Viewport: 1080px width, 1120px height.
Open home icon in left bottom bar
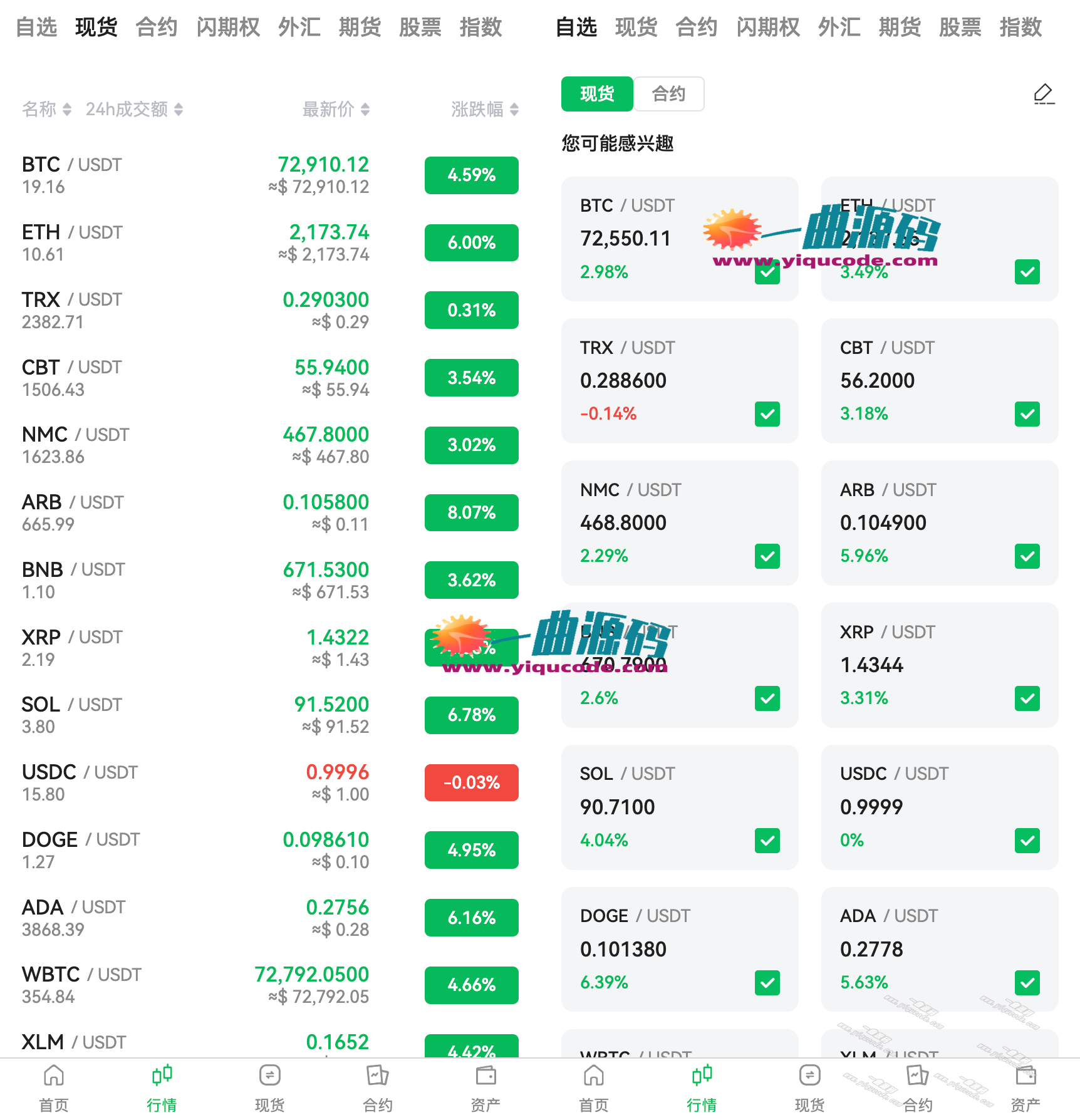point(54,1076)
